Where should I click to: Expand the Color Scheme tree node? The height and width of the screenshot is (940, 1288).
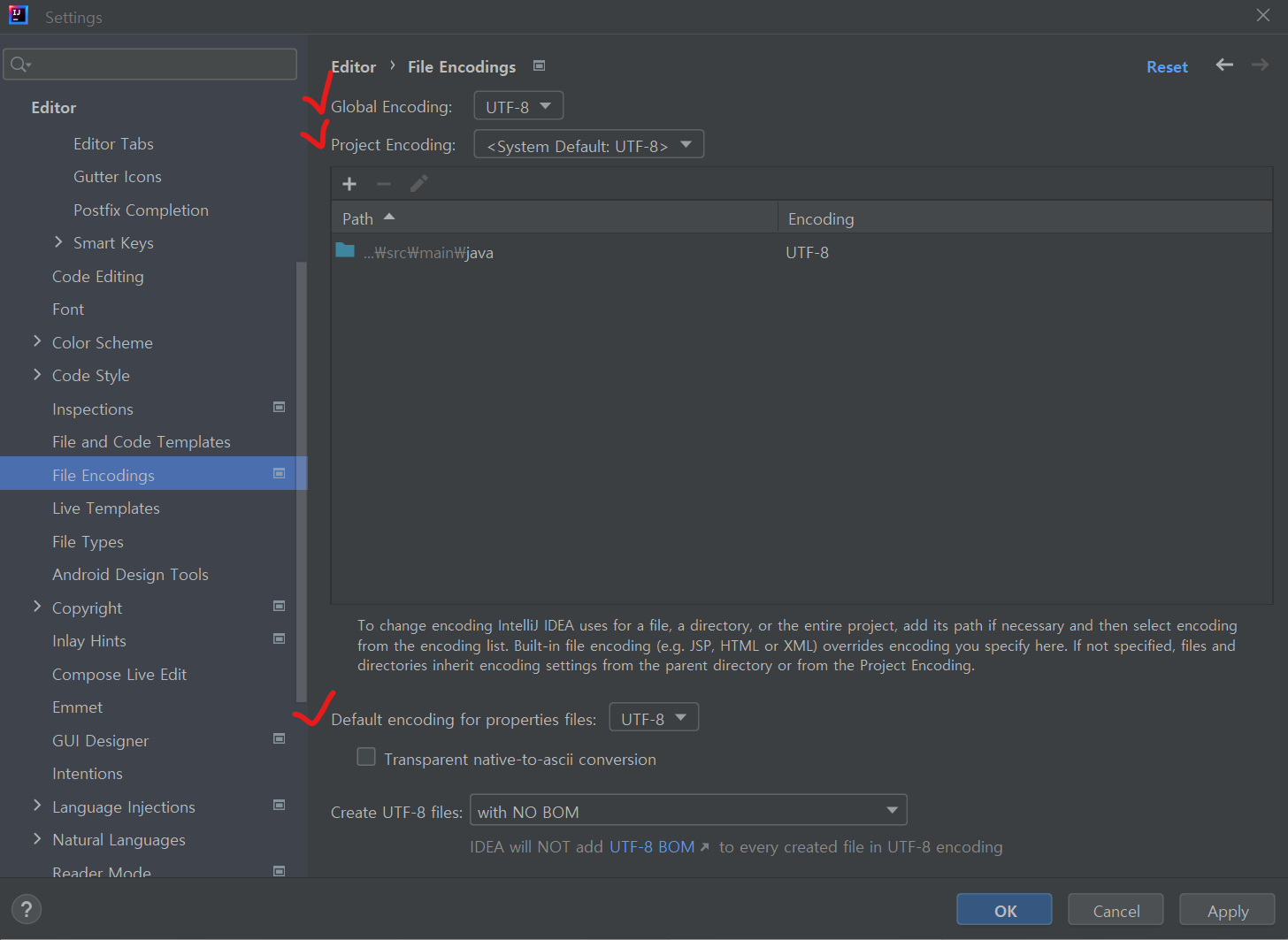point(37,340)
